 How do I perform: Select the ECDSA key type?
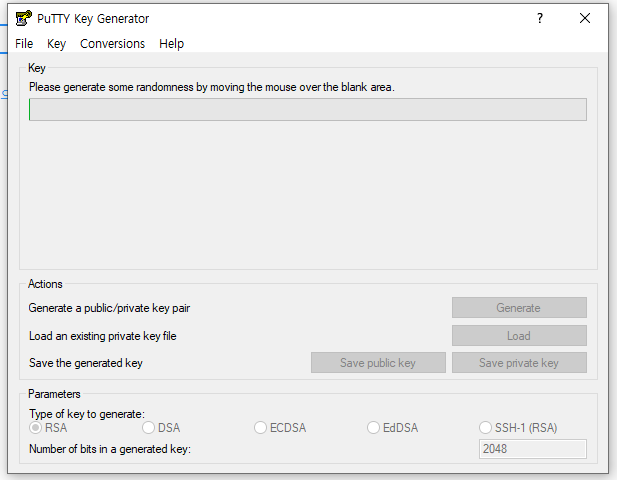pos(280,428)
